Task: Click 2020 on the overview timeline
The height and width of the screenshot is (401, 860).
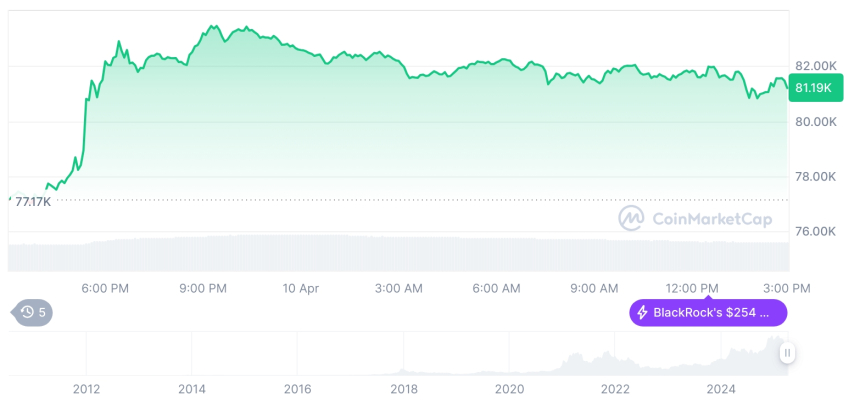Action: [509, 388]
